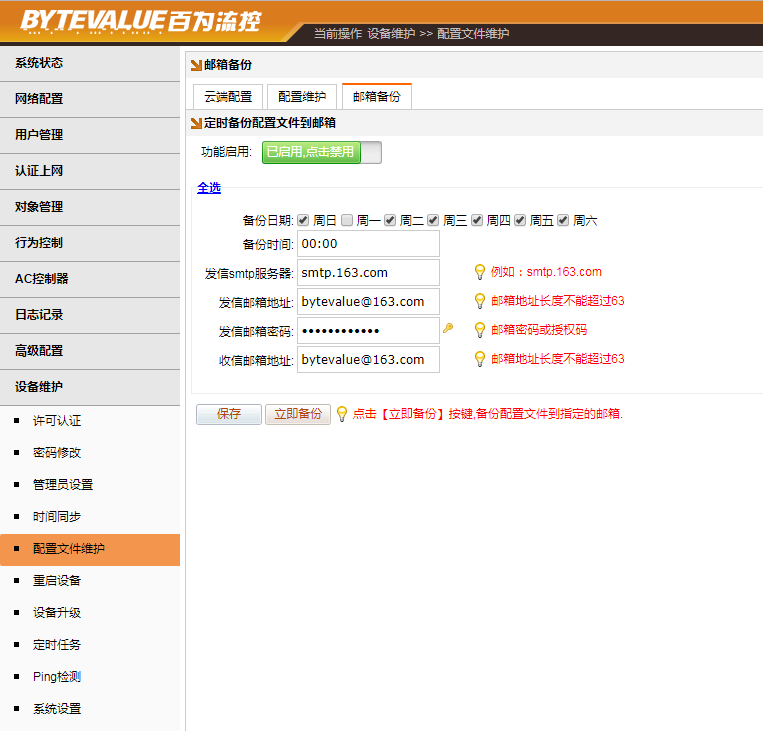Uncheck the 周六 backup day checkbox
Image resolution: width=763 pixels, height=731 pixels.
coord(563,220)
